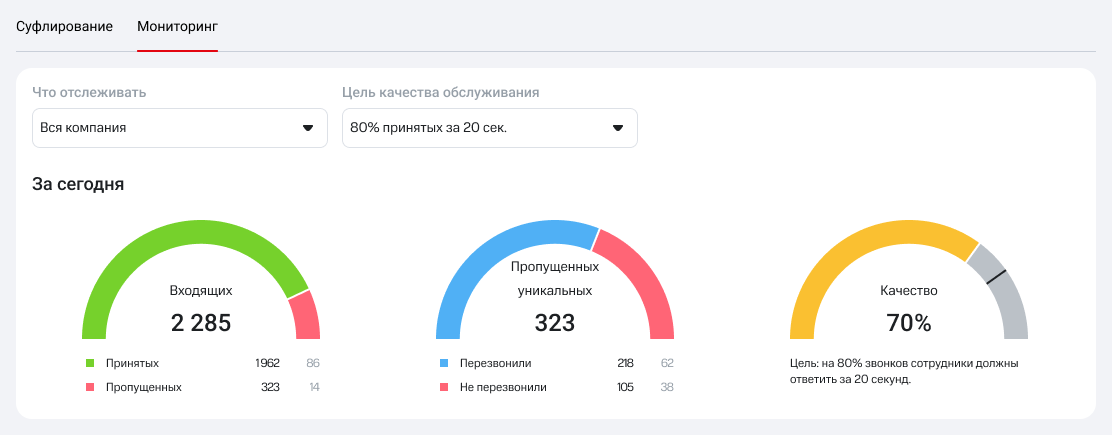Click the 2 285 incoming calls total
Screen dimensions: 1112x435
click(x=201, y=323)
